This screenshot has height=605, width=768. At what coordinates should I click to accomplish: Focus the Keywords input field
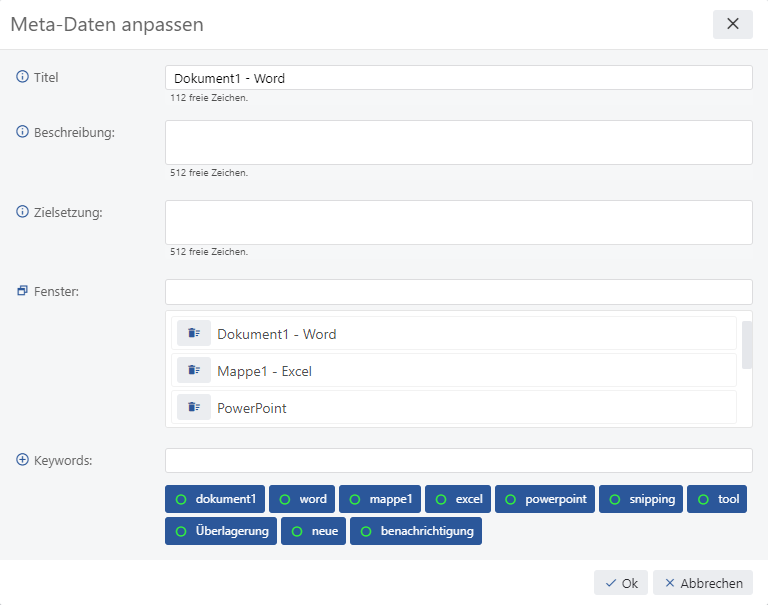coord(459,460)
